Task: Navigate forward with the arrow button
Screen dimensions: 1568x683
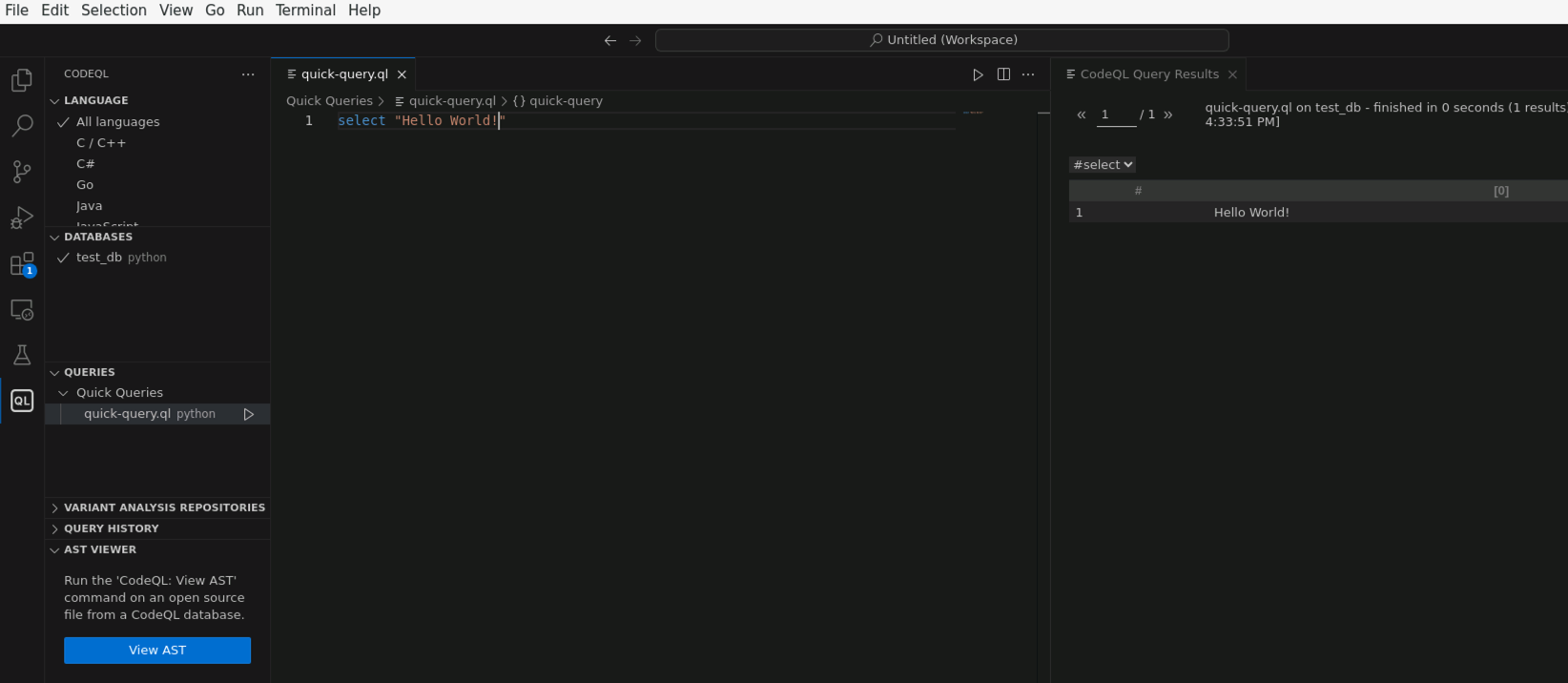Action: pos(635,40)
